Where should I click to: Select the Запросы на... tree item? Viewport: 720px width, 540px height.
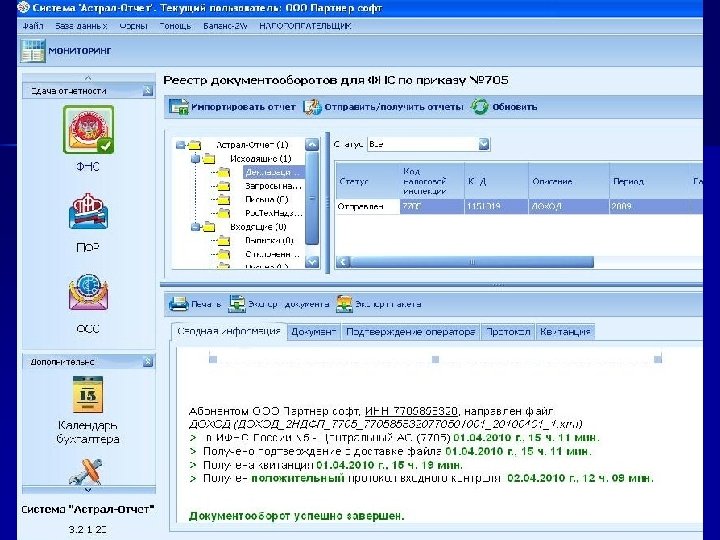click(273, 186)
